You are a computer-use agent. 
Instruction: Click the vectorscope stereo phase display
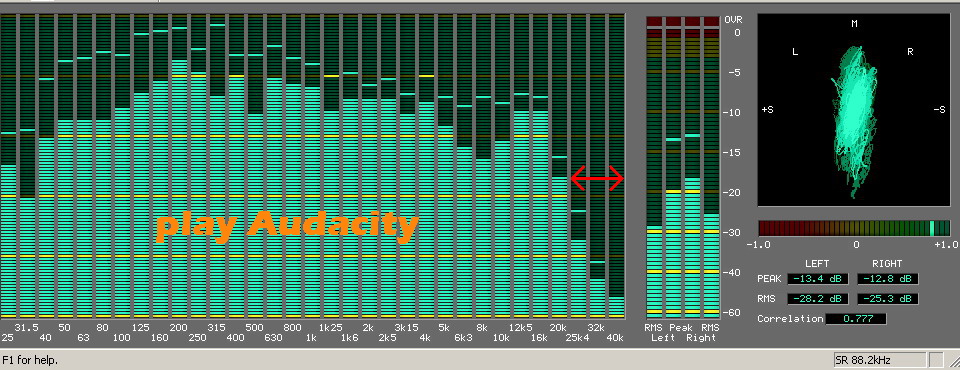(854, 110)
